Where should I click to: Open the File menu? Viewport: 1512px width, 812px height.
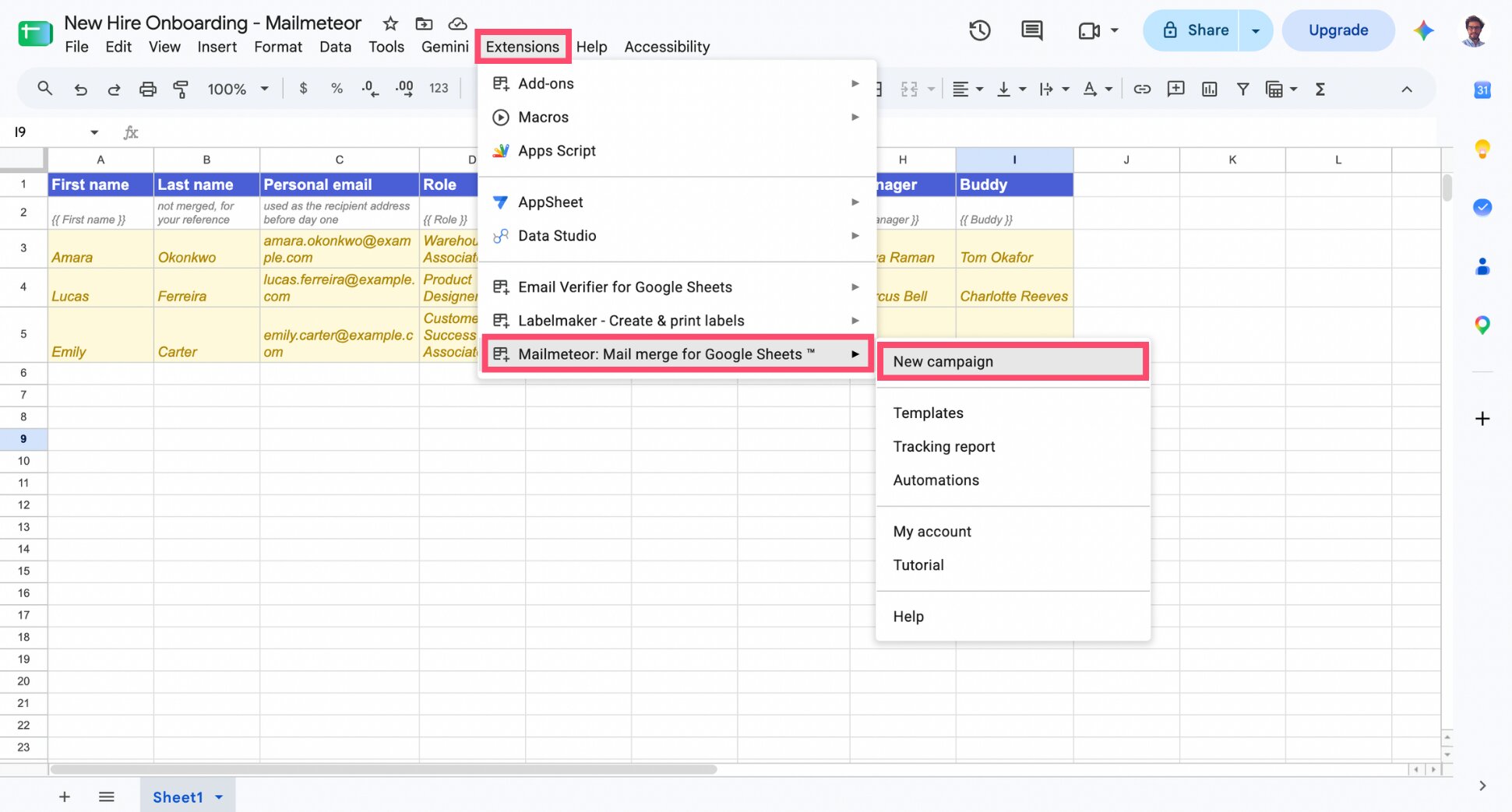(76, 47)
